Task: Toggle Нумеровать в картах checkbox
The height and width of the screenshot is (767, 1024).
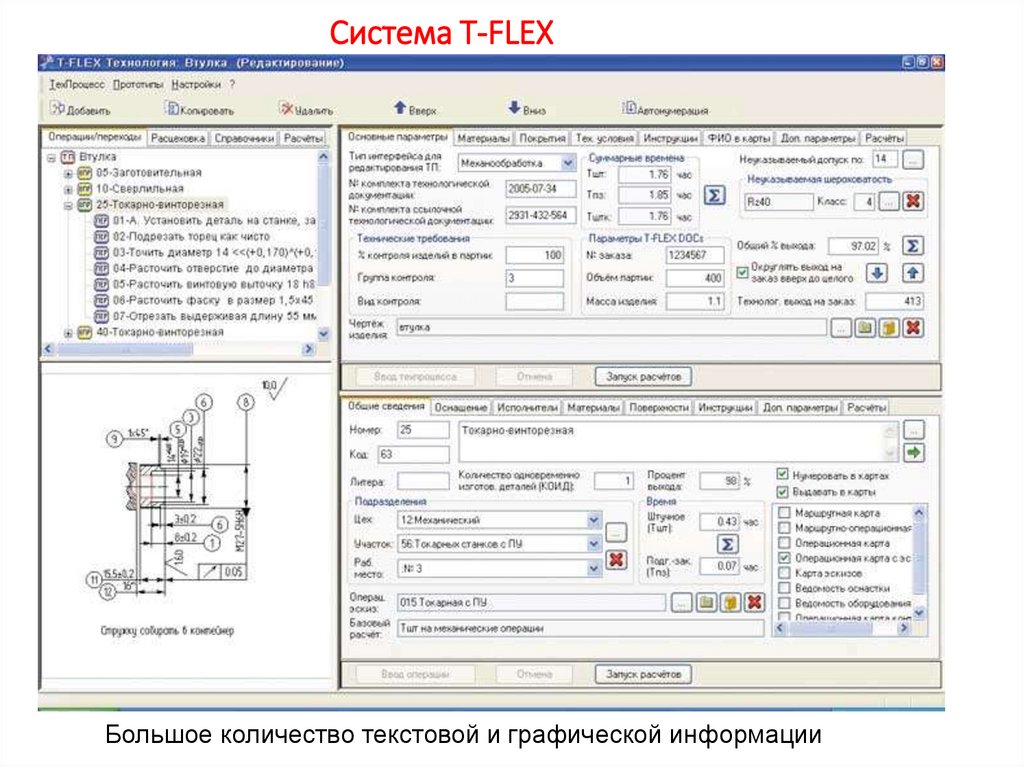Action: tap(782, 475)
